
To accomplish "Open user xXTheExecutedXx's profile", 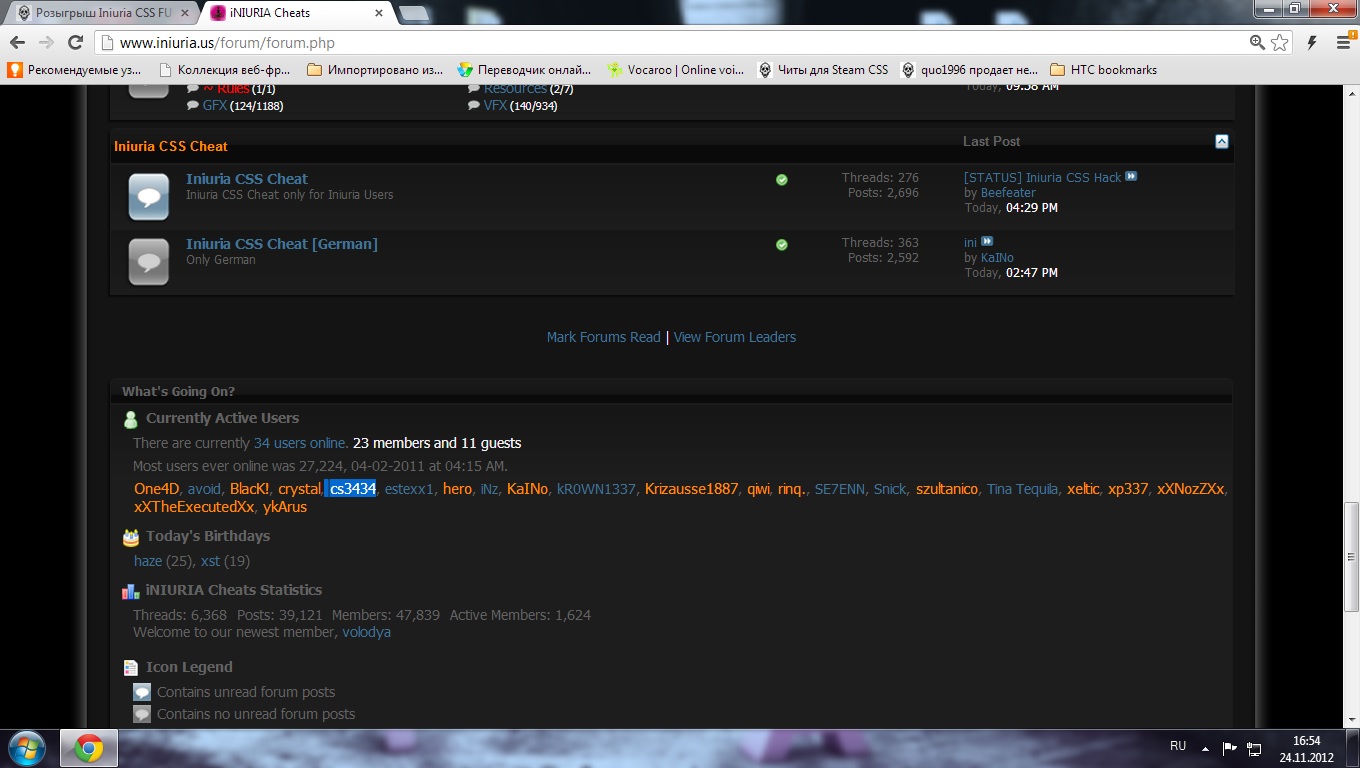I will click(x=194, y=507).
